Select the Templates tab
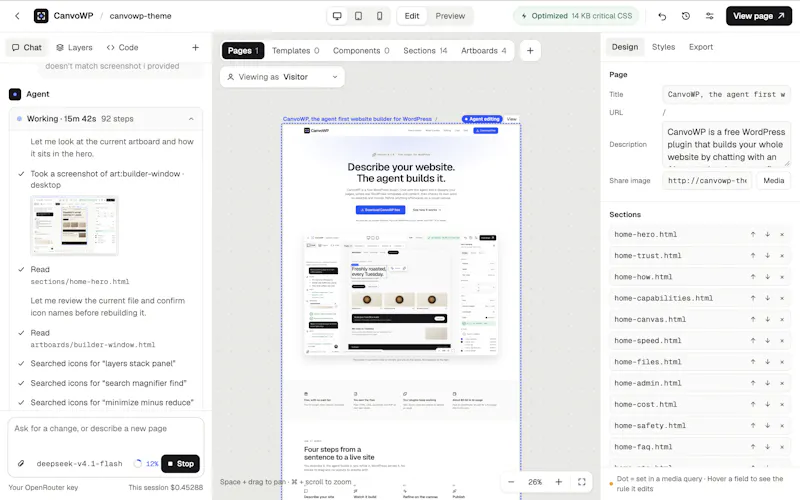Screen dimensions: 800x500 pyautogui.click(x=295, y=51)
